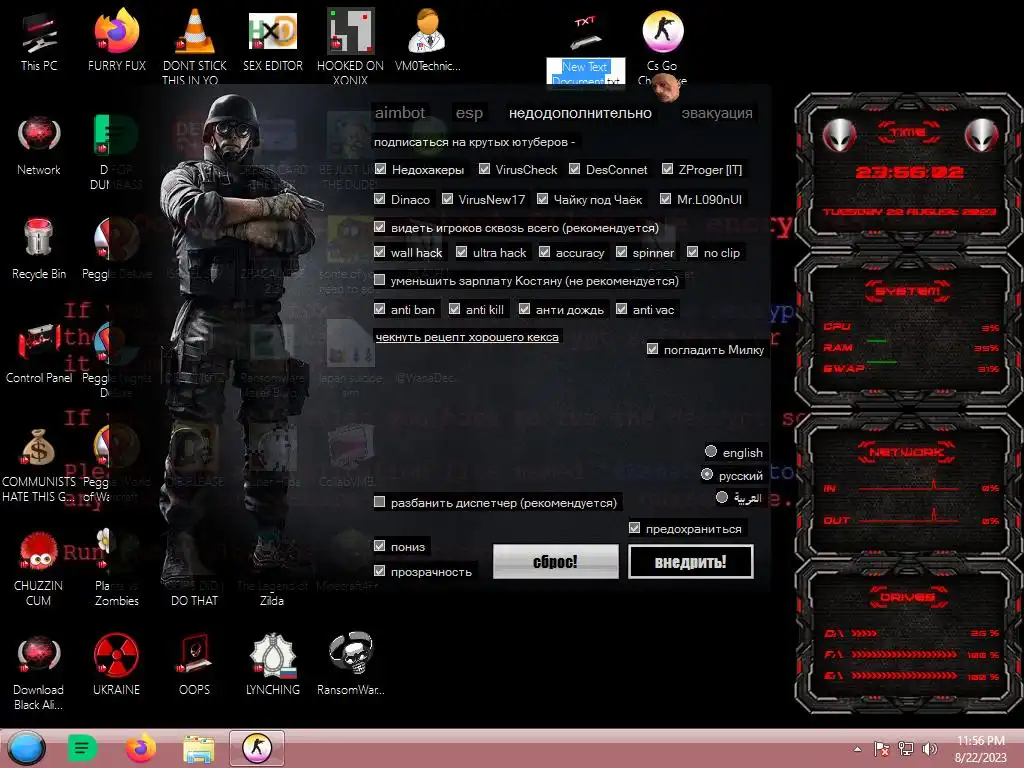Uncheck the no clip option
1024x768 pixels.
[692, 252]
